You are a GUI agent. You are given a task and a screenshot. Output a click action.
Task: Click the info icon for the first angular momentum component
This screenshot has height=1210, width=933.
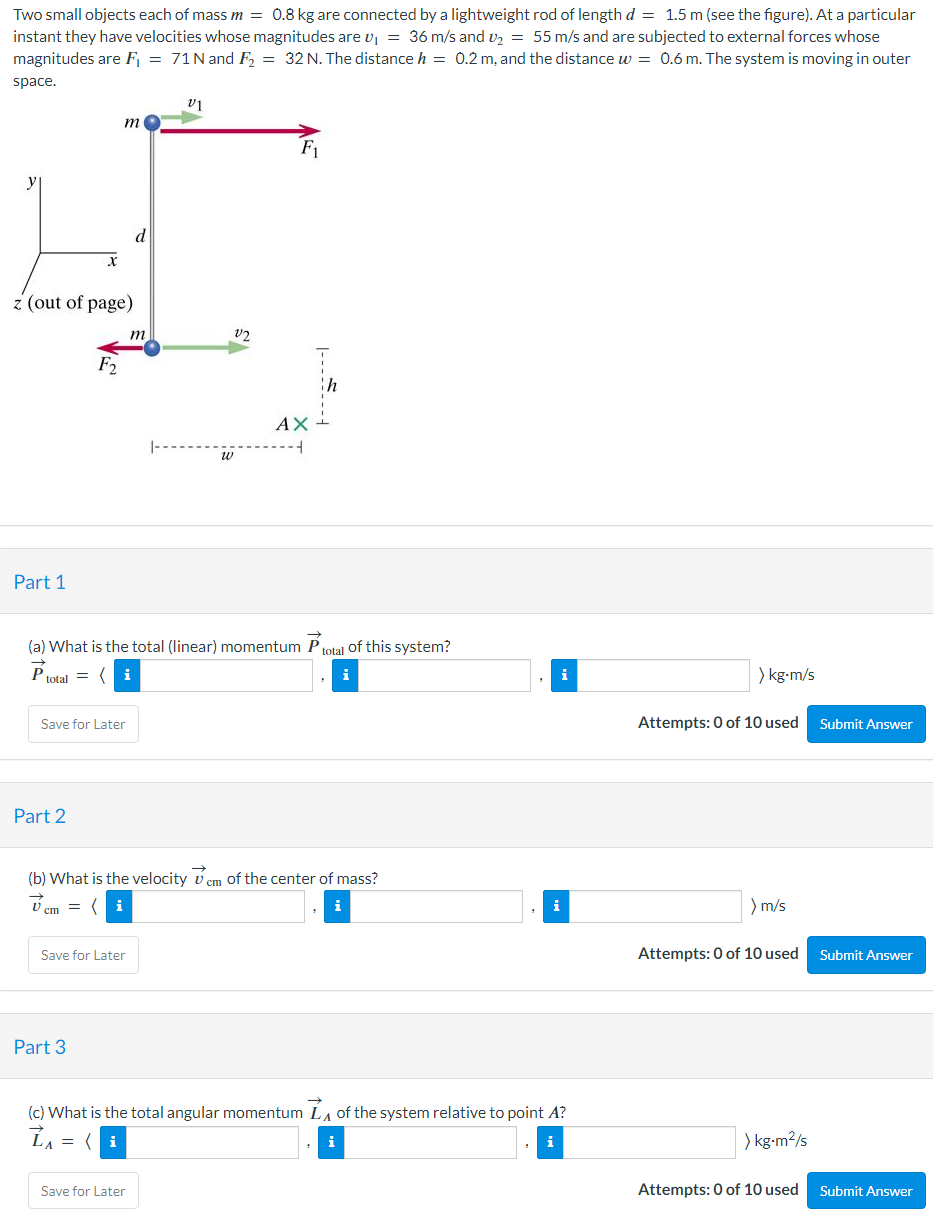click(111, 1141)
